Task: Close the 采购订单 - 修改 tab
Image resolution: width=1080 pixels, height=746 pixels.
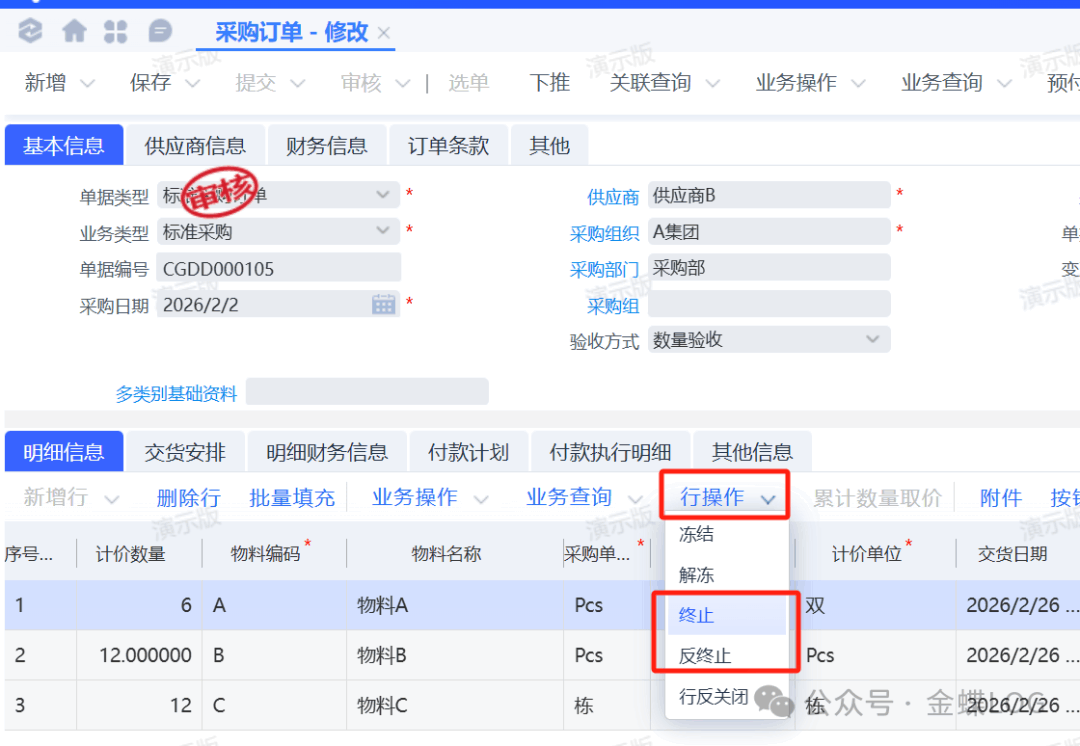Action: [x=385, y=33]
